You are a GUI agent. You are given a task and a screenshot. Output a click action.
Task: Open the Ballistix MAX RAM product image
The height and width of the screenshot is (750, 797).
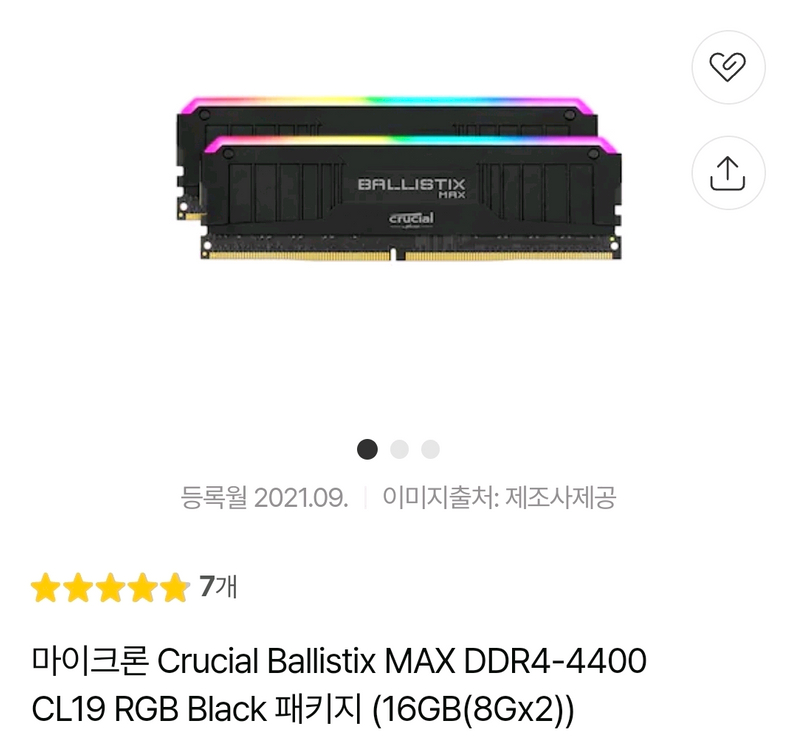coord(398,178)
